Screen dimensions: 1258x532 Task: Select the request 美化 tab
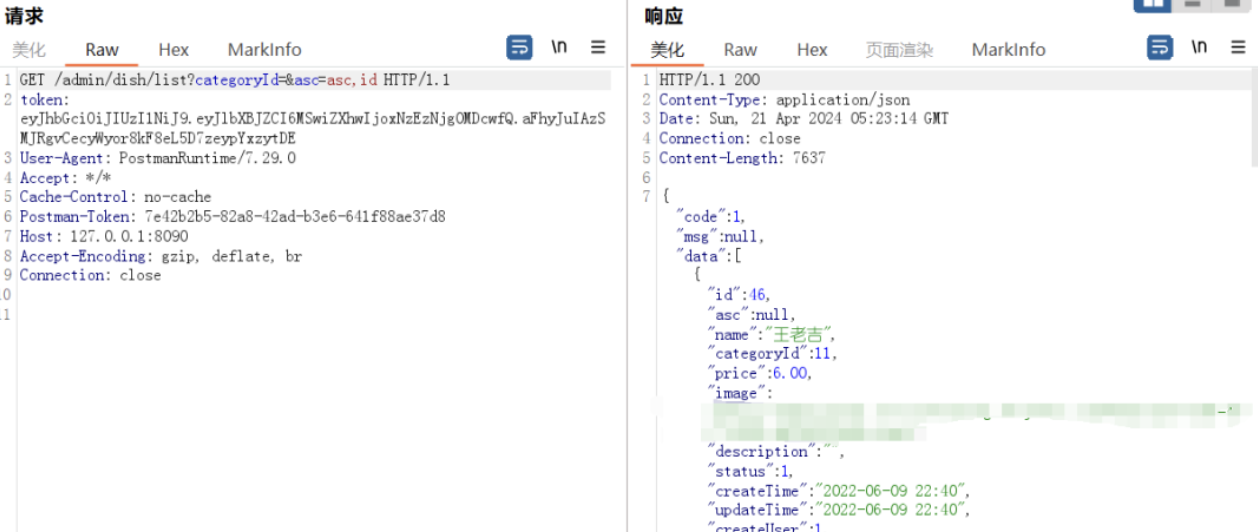29,49
